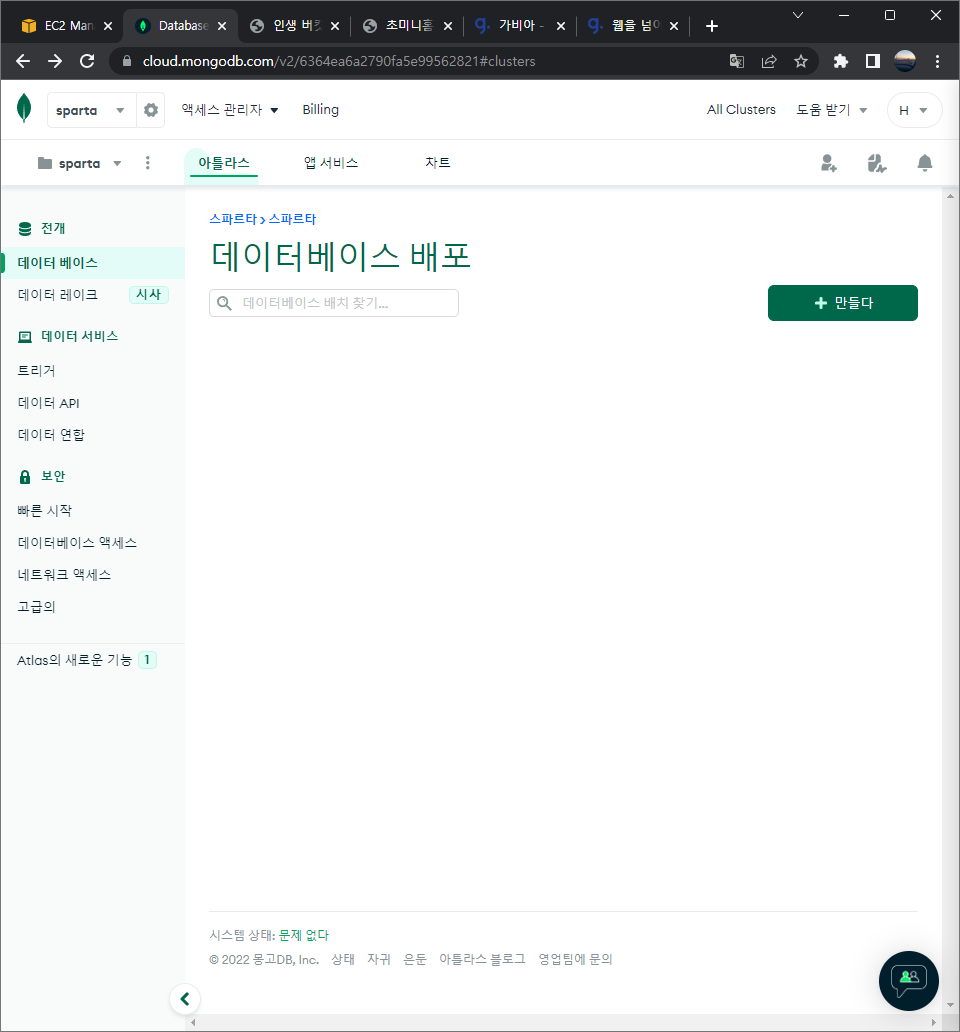Open the notifications bell icon
This screenshot has width=960, height=1032.
click(x=924, y=163)
